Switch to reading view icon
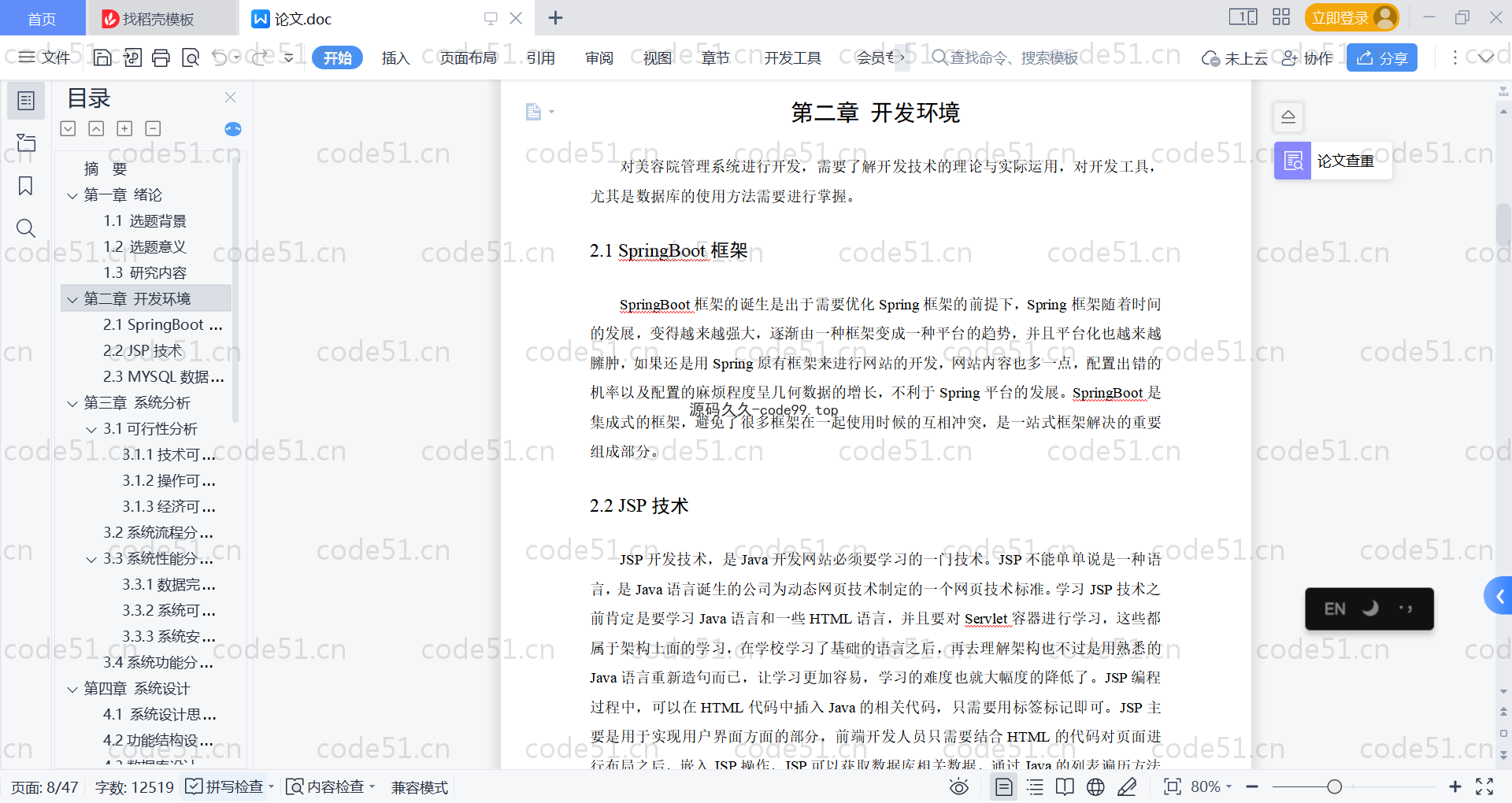The width and height of the screenshot is (1512, 803). click(1065, 786)
